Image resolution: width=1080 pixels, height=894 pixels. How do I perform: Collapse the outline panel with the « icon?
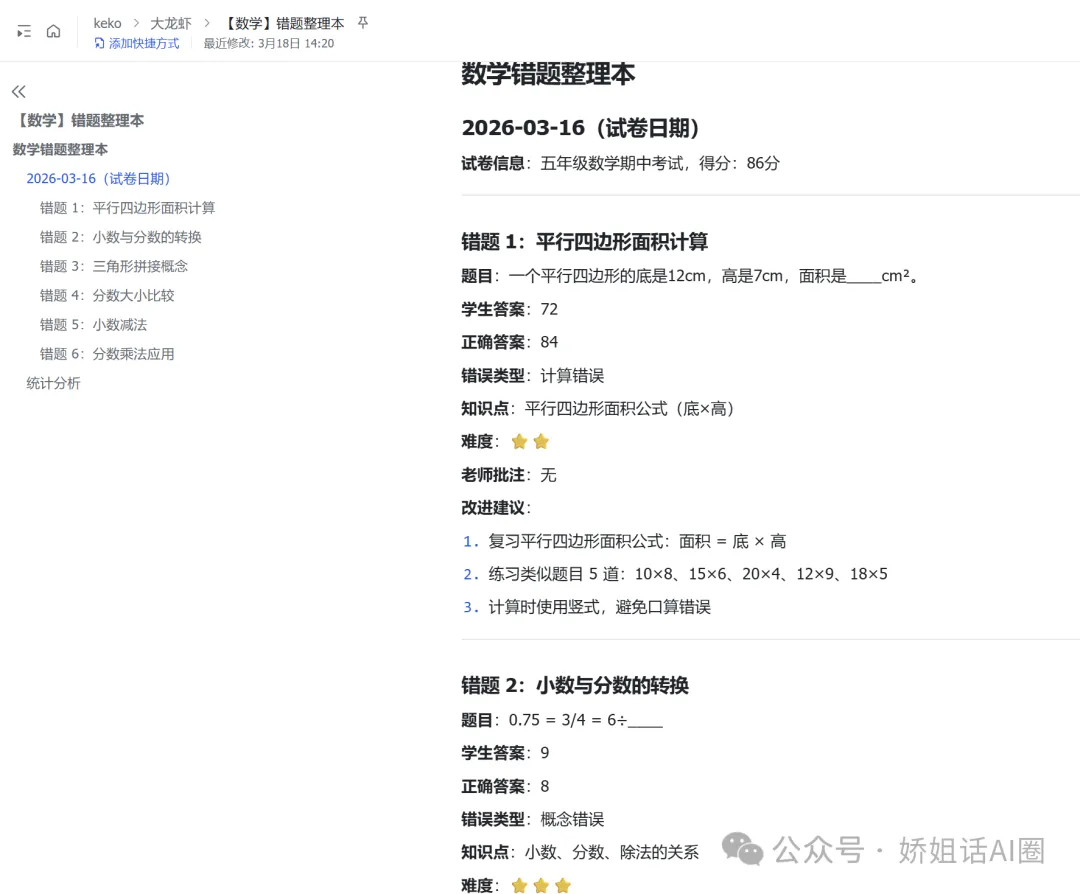pyautogui.click(x=18, y=91)
